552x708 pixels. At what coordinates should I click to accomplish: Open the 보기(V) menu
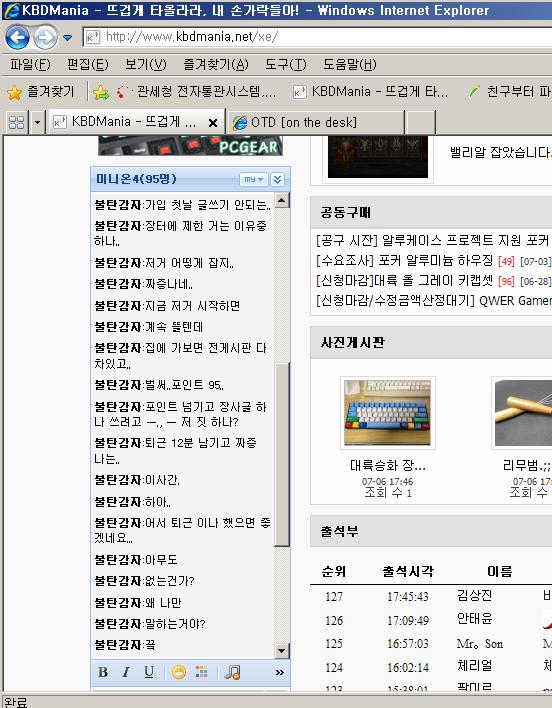(145, 65)
